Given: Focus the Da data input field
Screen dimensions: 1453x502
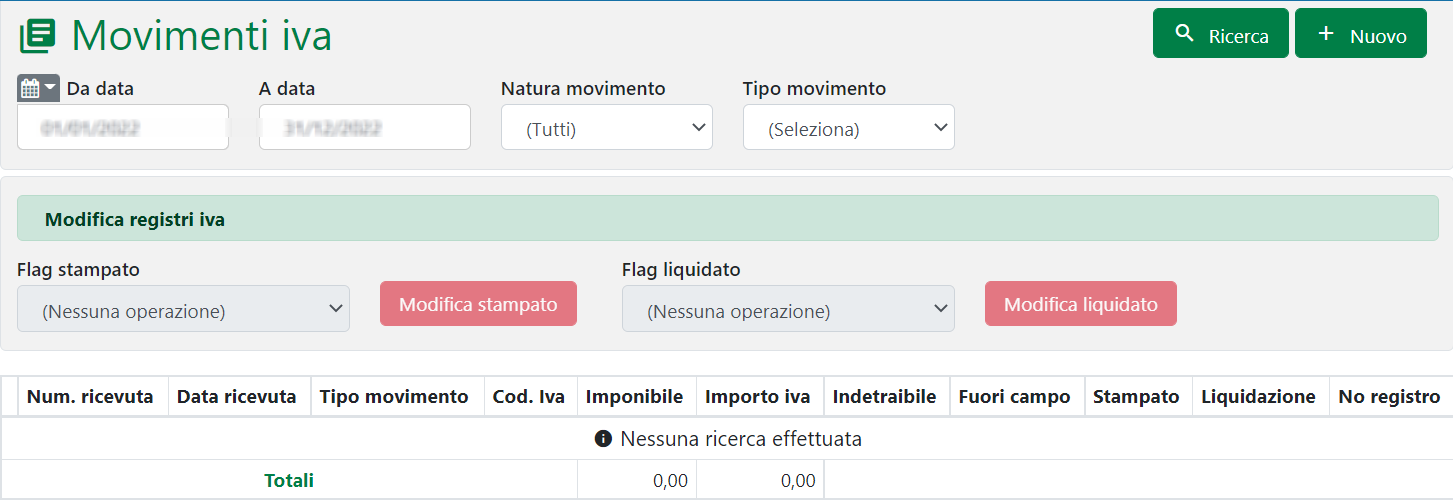Looking at the screenshot, I should tap(122, 128).
